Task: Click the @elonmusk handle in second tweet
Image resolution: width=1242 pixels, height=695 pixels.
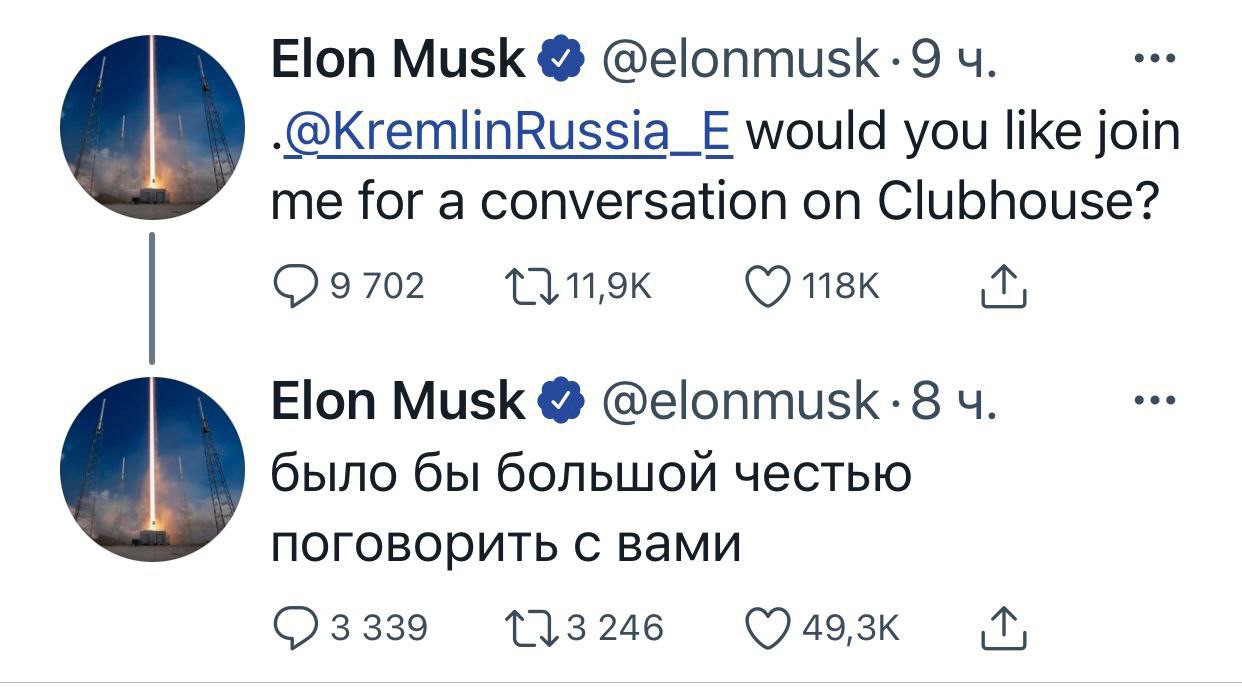Action: tap(740, 401)
